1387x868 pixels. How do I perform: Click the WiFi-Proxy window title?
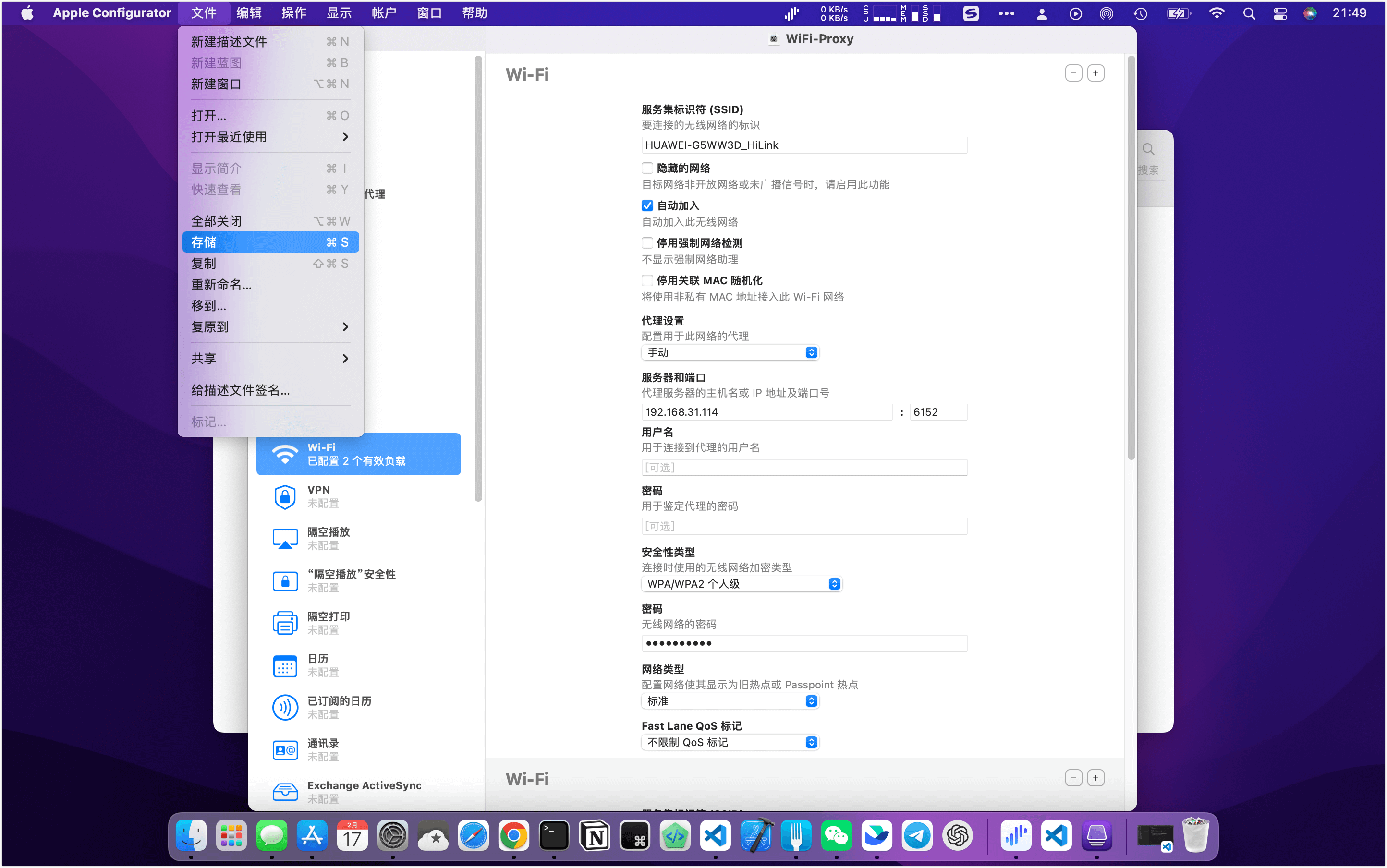tap(819, 39)
